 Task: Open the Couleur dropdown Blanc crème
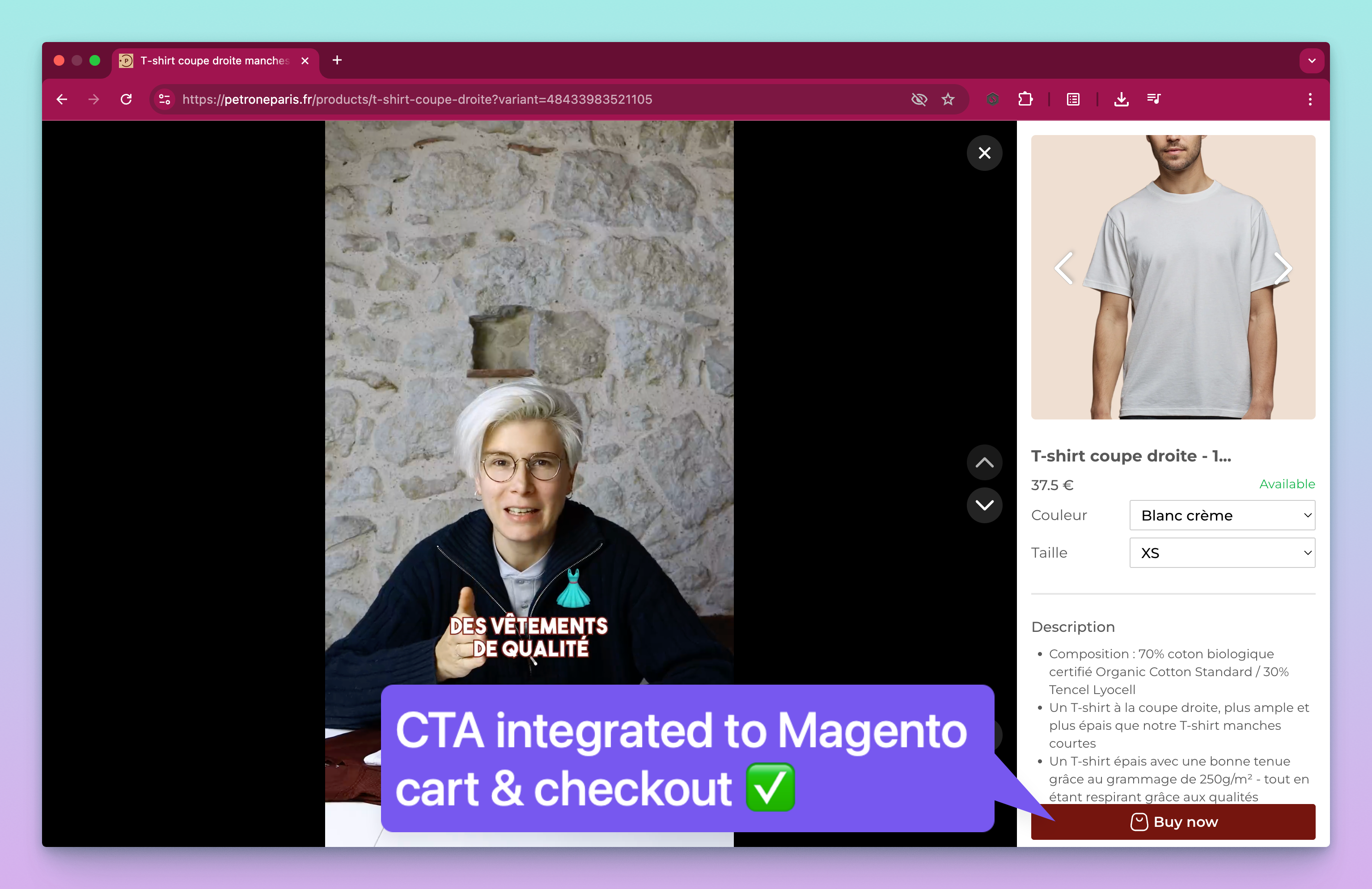click(x=1222, y=515)
